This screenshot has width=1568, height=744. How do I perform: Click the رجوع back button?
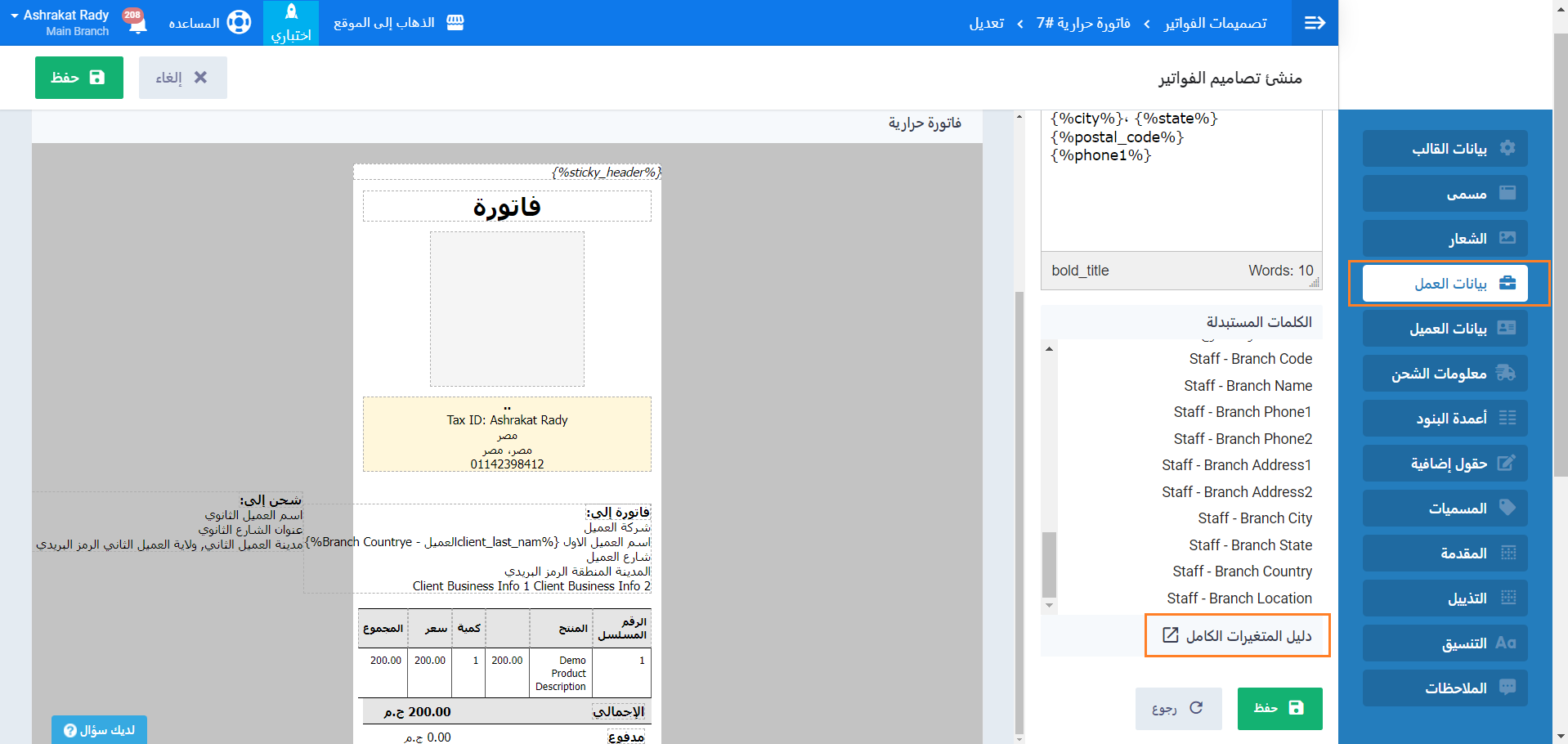[1178, 708]
